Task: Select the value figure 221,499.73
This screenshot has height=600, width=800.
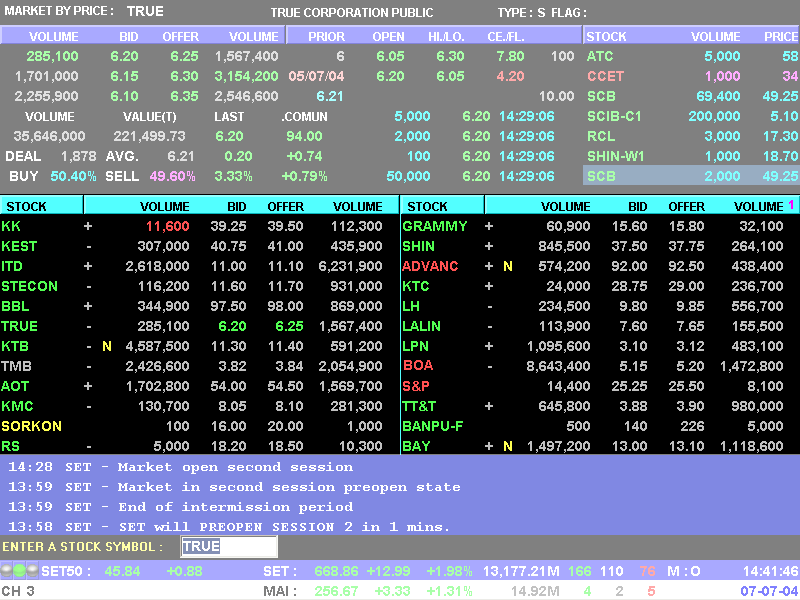Action: (x=150, y=136)
